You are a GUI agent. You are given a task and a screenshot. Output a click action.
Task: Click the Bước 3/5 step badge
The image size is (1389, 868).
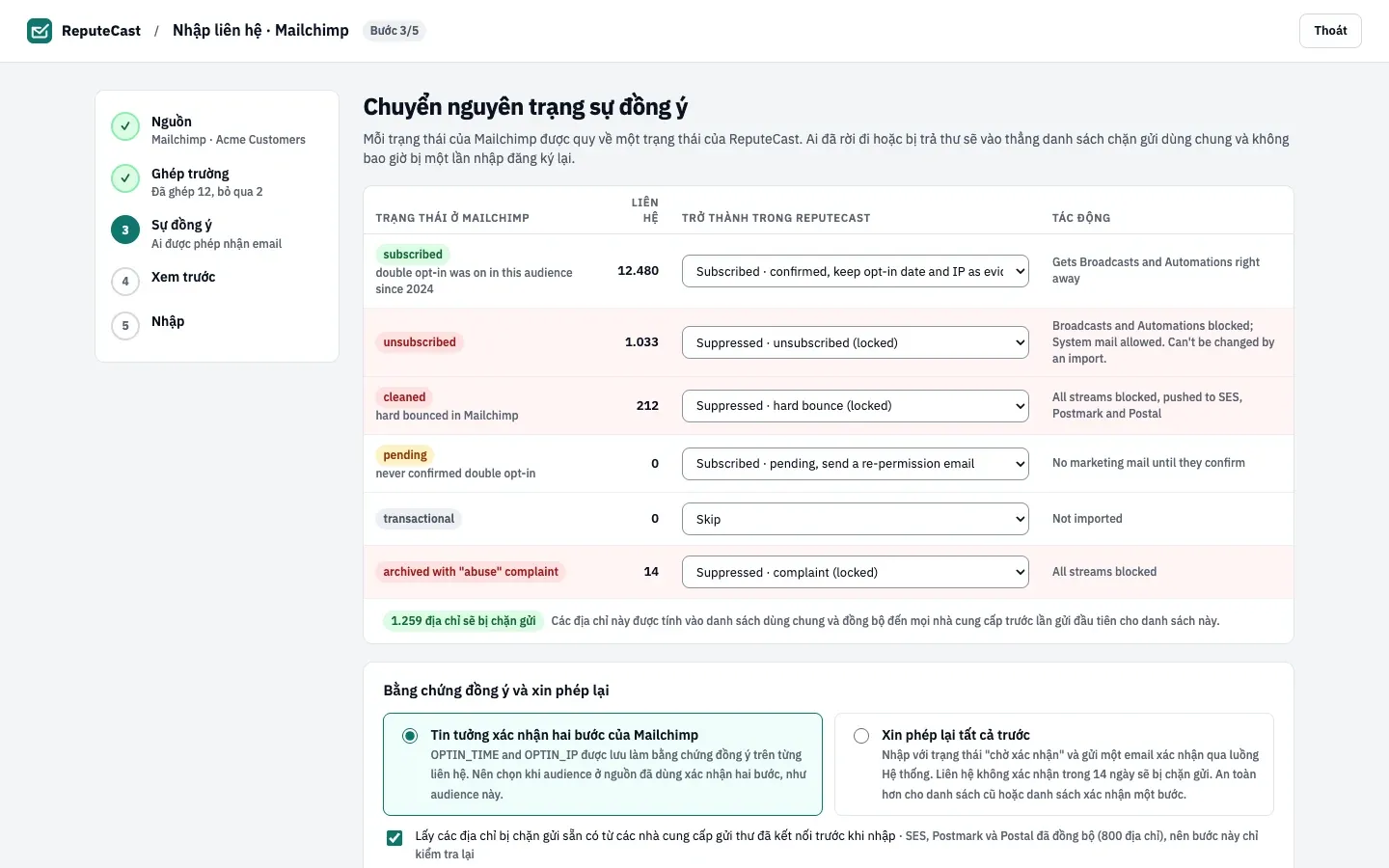pyautogui.click(x=395, y=31)
